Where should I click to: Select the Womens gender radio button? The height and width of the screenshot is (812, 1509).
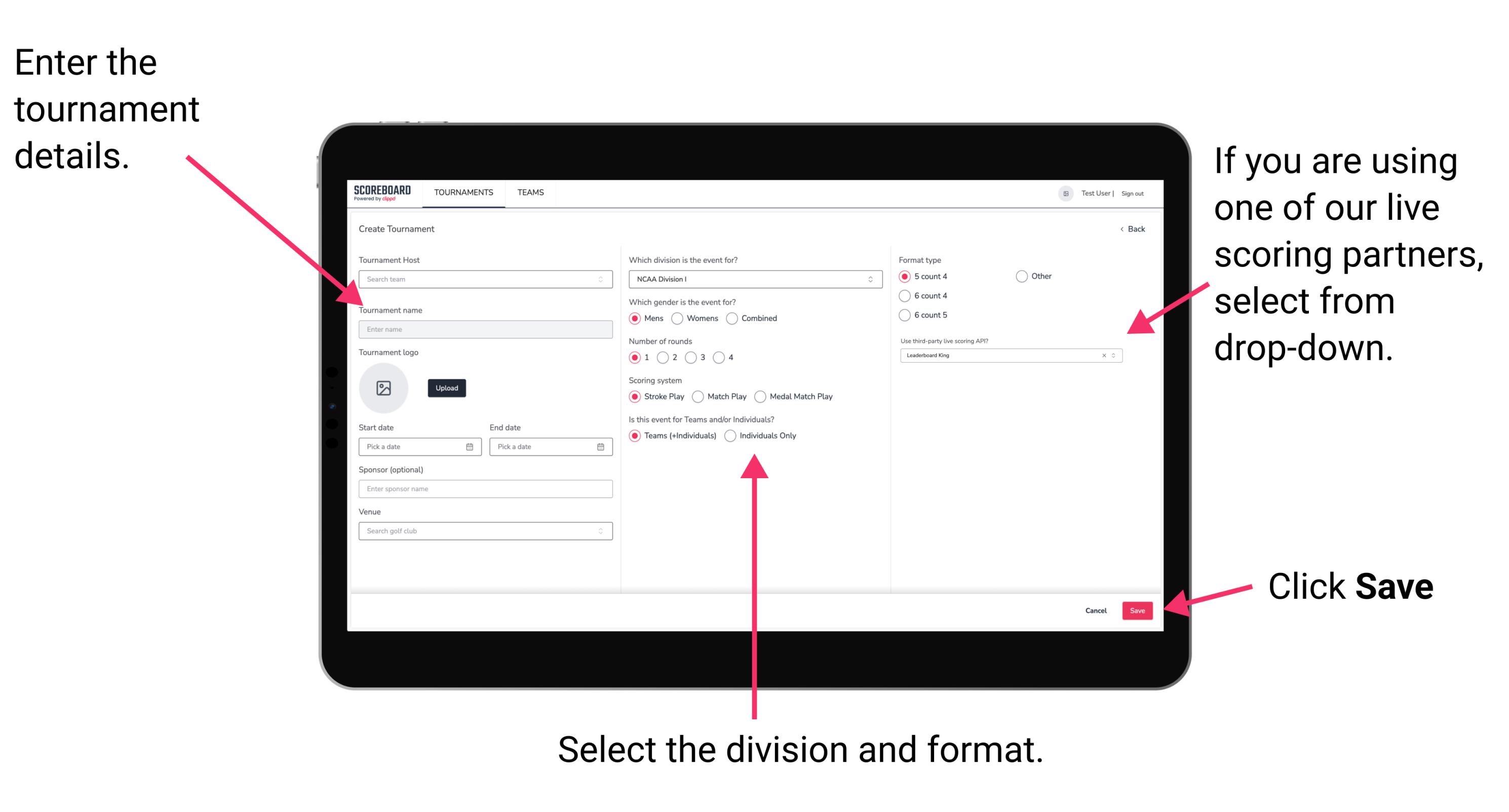coord(678,318)
